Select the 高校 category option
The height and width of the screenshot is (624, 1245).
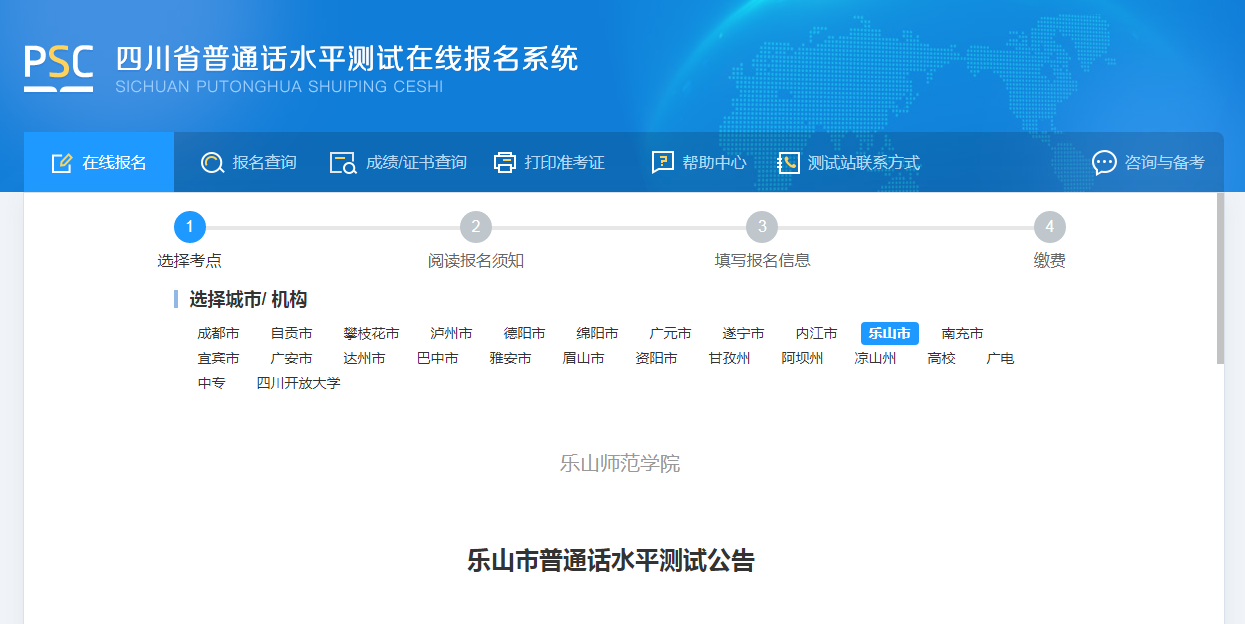coord(941,358)
